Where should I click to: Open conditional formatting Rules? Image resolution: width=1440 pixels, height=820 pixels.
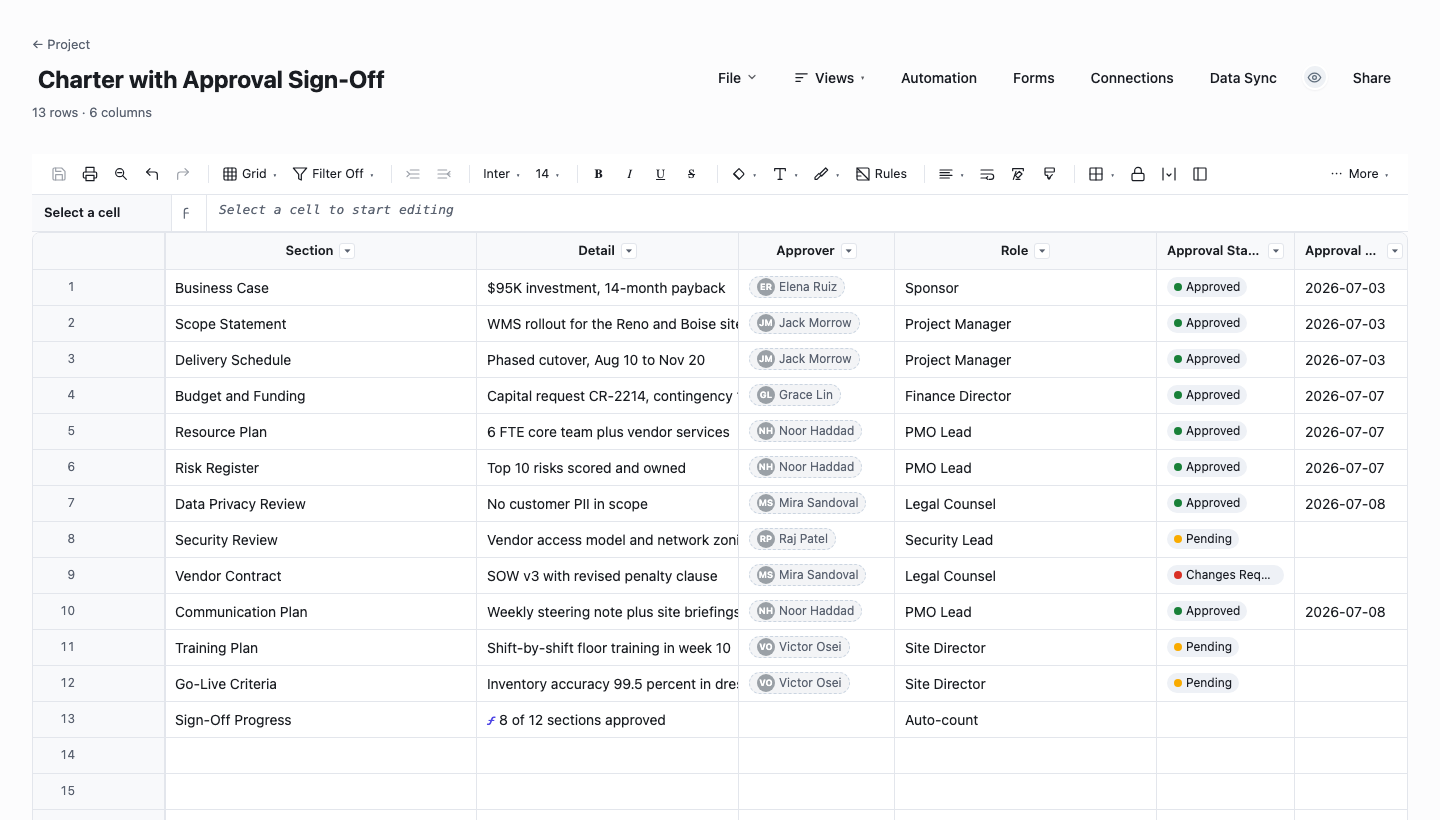(x=881, y=174)
